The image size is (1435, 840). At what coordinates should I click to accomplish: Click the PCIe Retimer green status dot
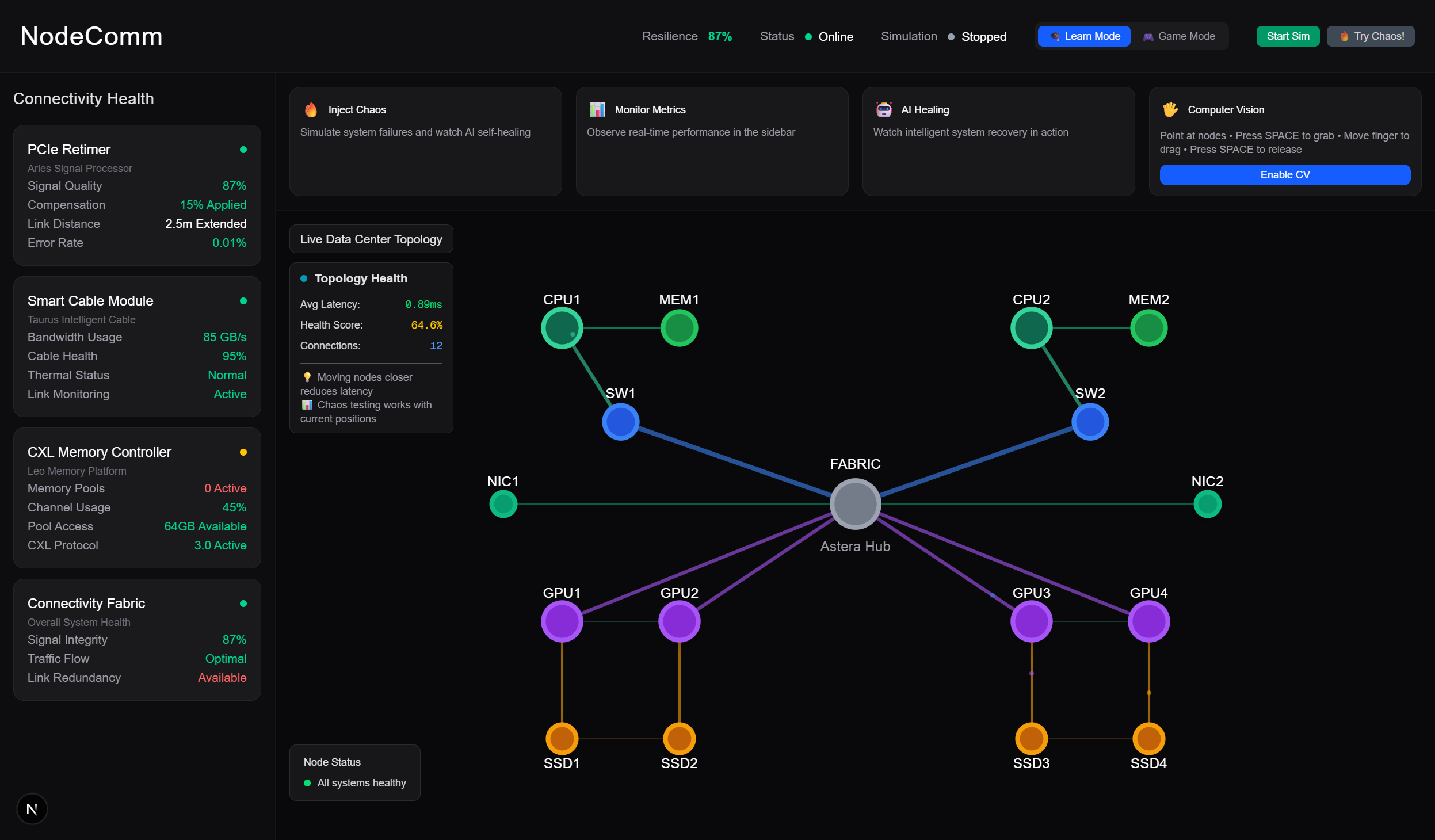tap(243, 150)
